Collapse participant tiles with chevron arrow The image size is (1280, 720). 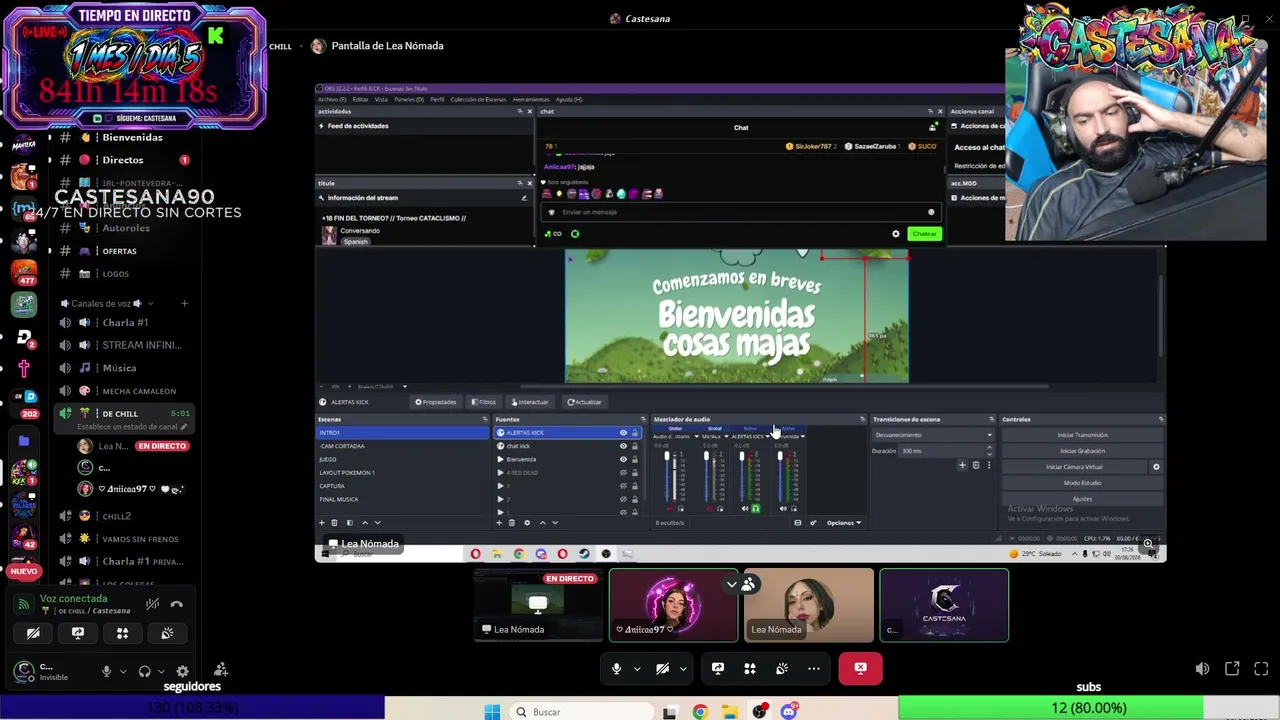point(732,584)
